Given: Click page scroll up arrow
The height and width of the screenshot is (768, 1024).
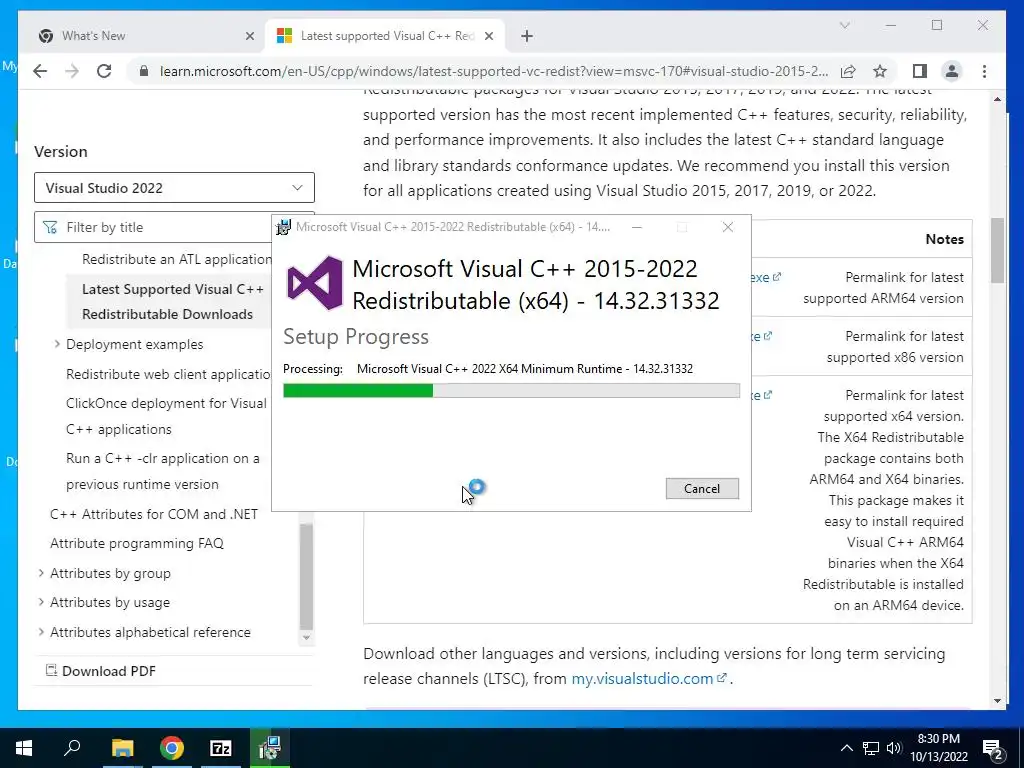Looking at the screenshot, I should pyautogui.click(x=997, y=99).
